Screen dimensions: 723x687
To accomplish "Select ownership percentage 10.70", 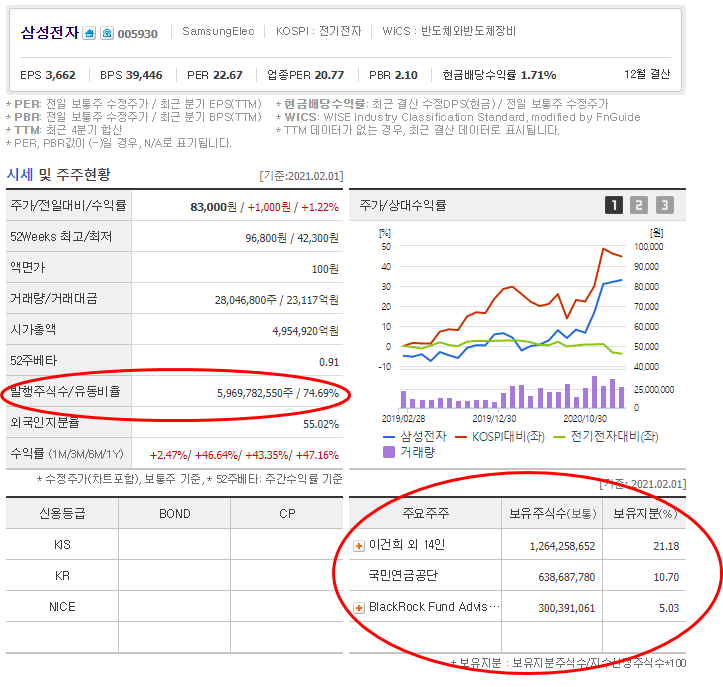I will pyautogui.click(x=666, y=577).
